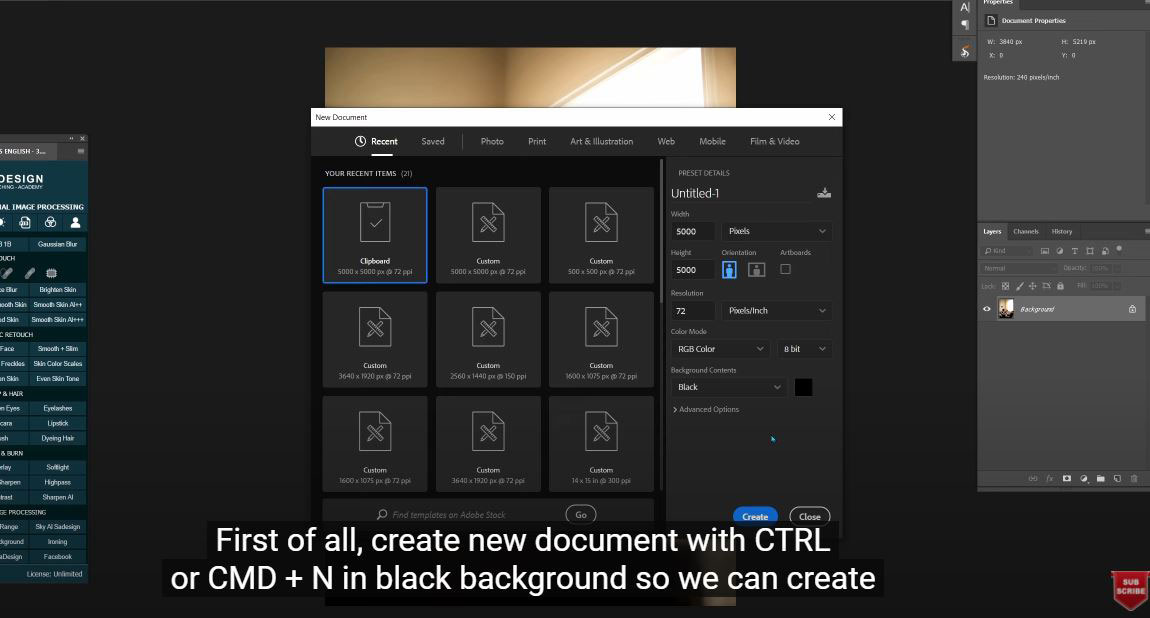Delete layer using the trash icon
Viewport: 1150px width, 618px height.
[1134, 479]
